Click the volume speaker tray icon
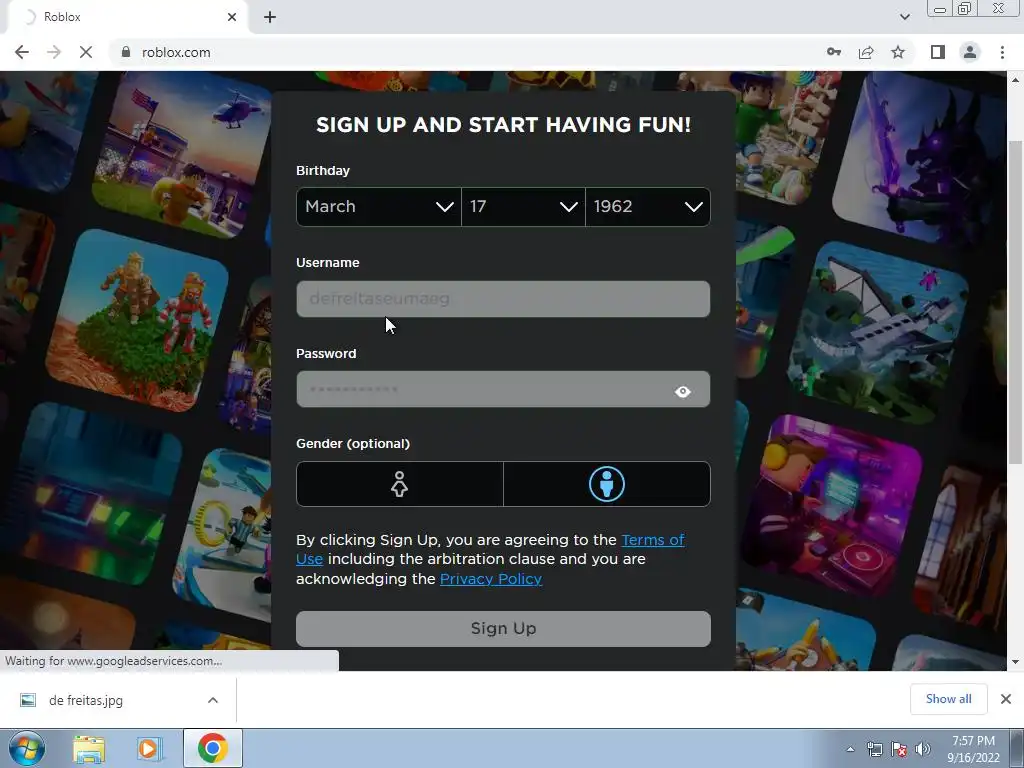 (923, 749)
